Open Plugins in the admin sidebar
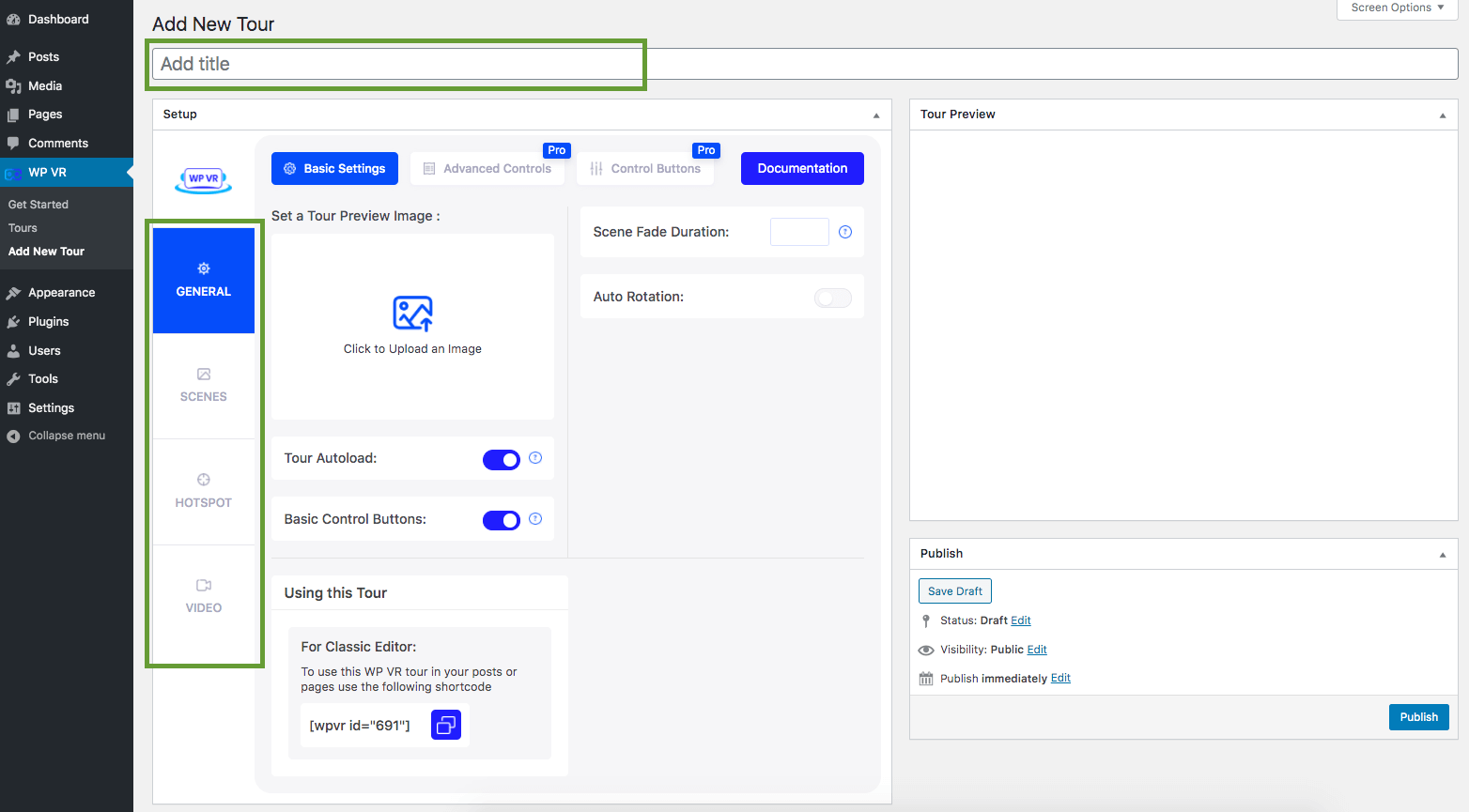The width and height of the screenshot is (1469, 812). click(x=48, y=322)
